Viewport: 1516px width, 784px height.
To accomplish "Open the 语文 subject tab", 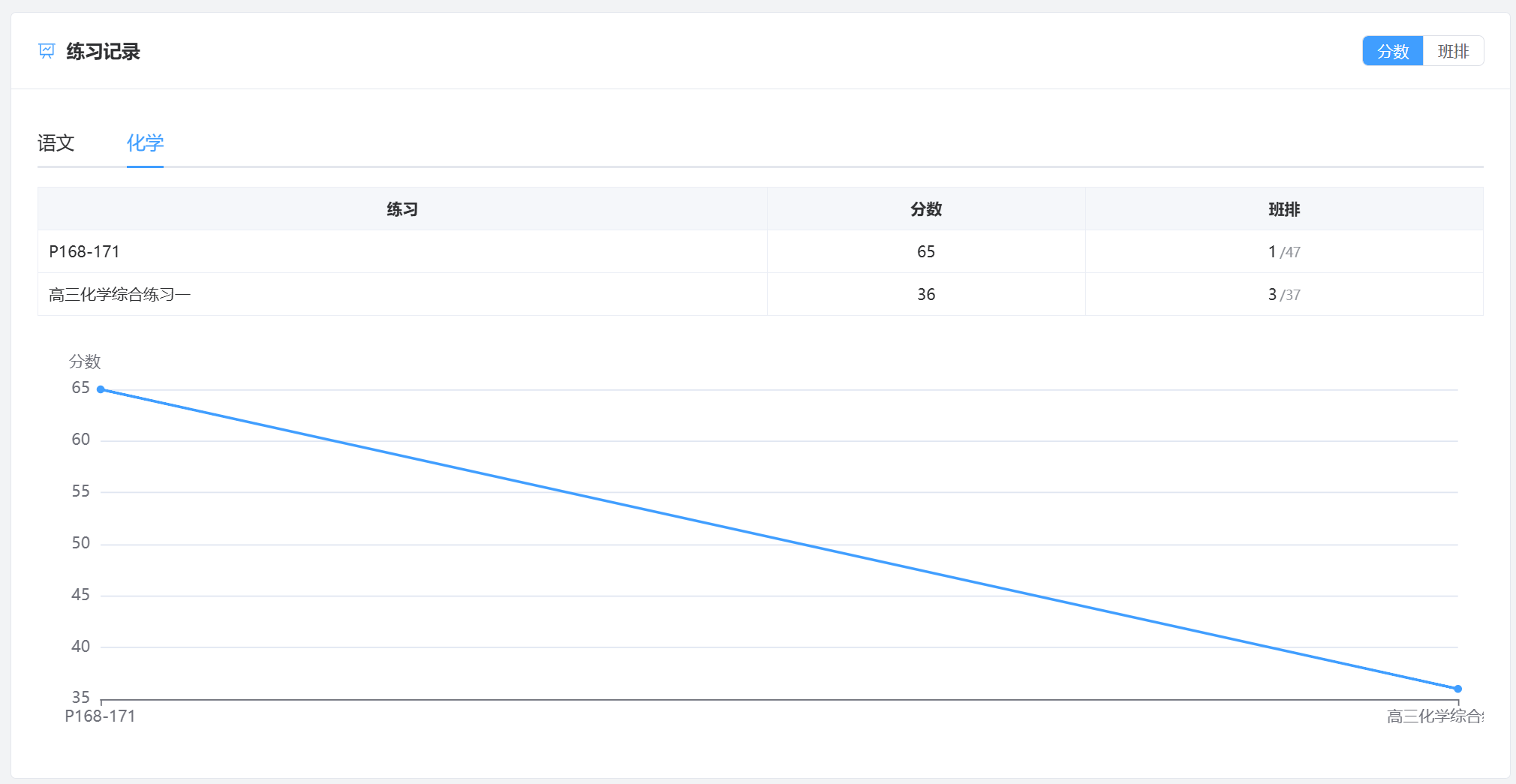I will [x=56, y=143].
